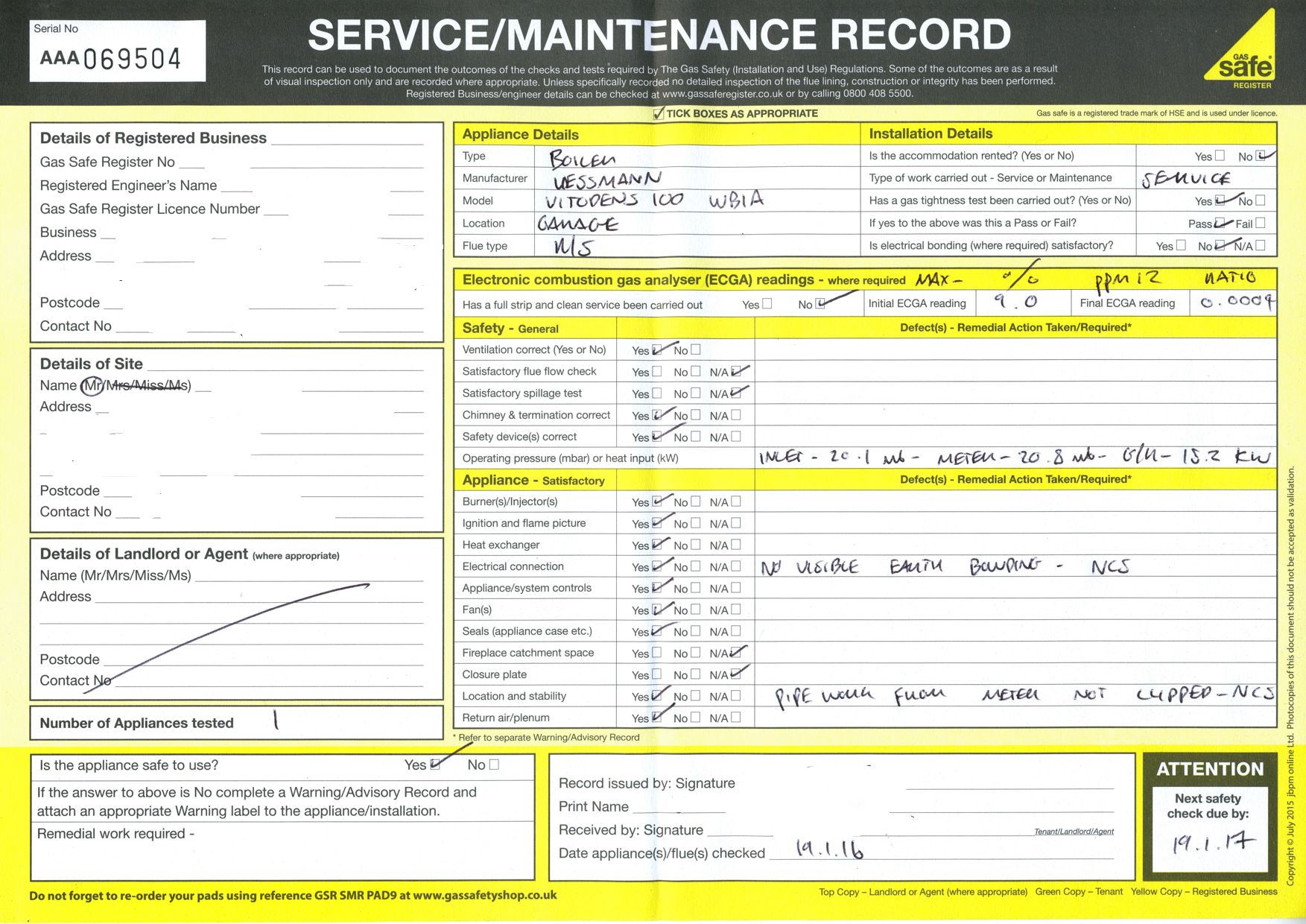The height and width of the screenshot is (924, 1306).
Task: Open the www.gassafetyshop.co.uk link in footer
Action: tap(484, 896)
